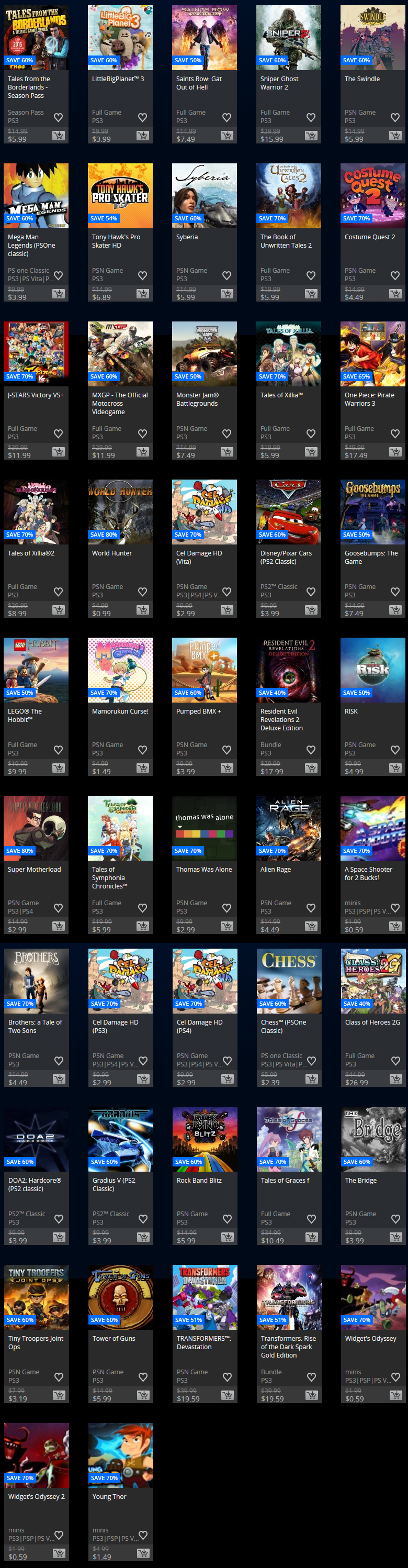Open the Young Thor title link
The width and height of the screenshot is (408, 1568).
pyautogui.click(x=109, y=1496)
